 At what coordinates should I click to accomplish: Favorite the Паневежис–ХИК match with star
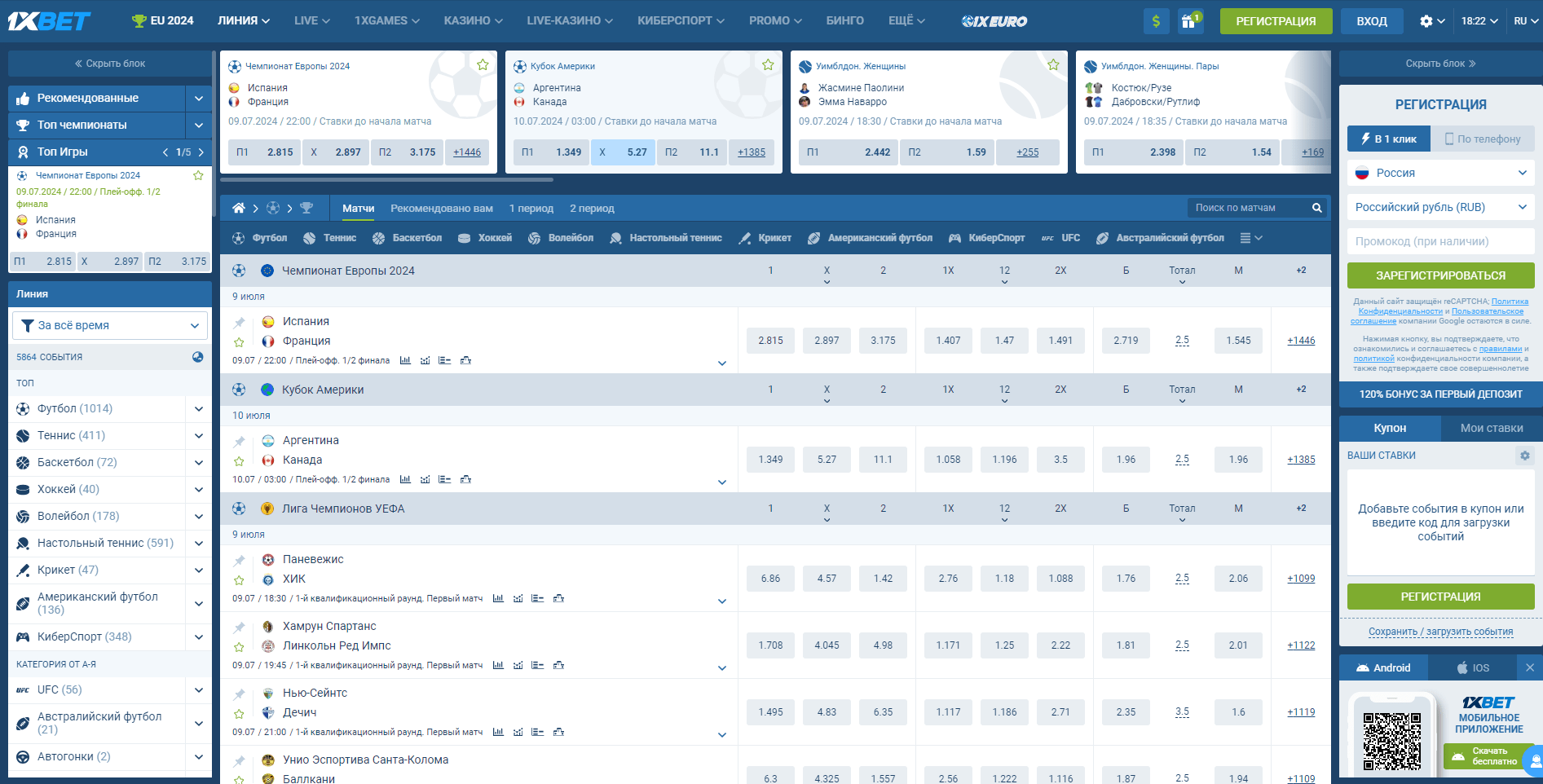(x=239, y=580)
